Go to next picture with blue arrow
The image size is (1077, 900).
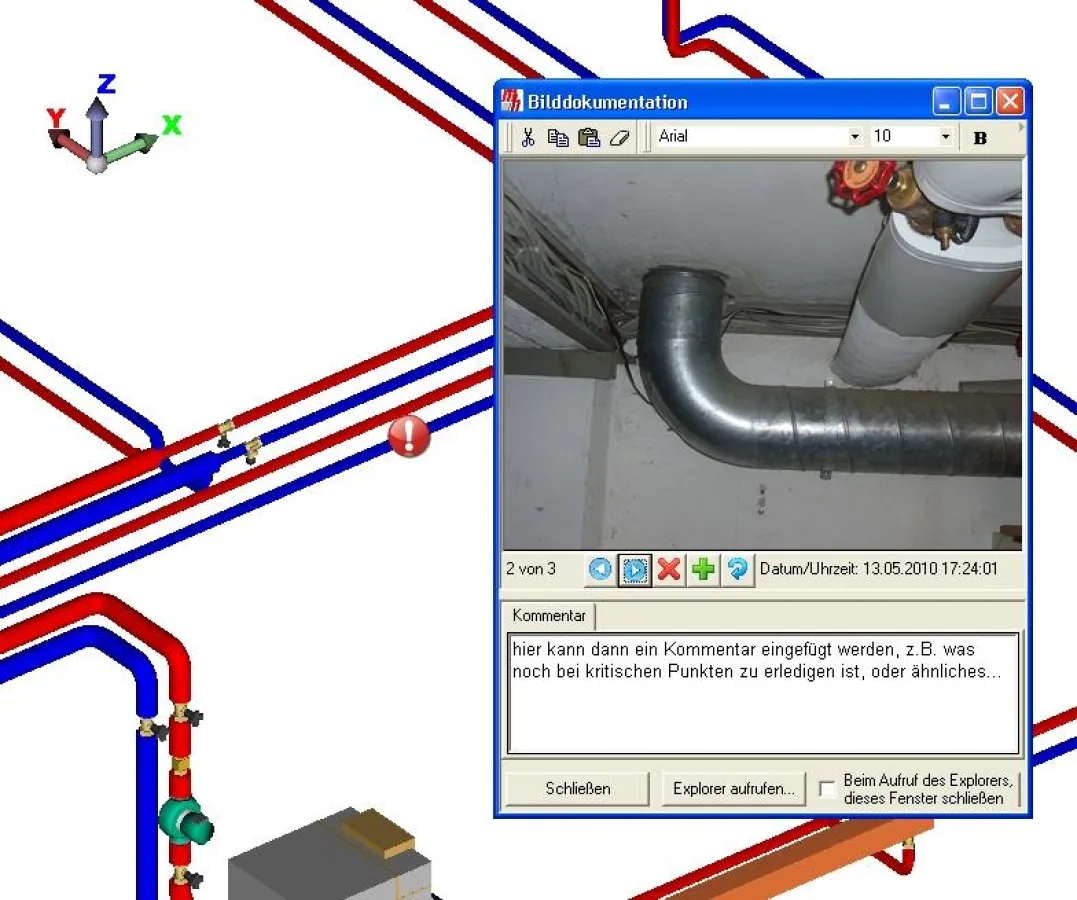[635, 570]
